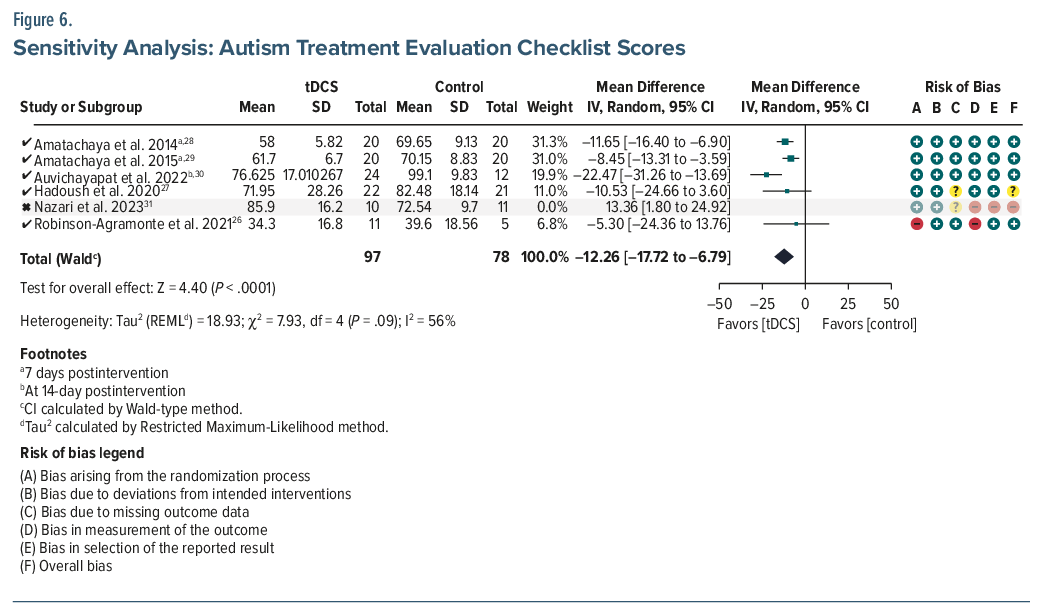Click Amatachaya 2014 column A green plus
This screenshot has width=1042, height=615.
coord(916,143)
